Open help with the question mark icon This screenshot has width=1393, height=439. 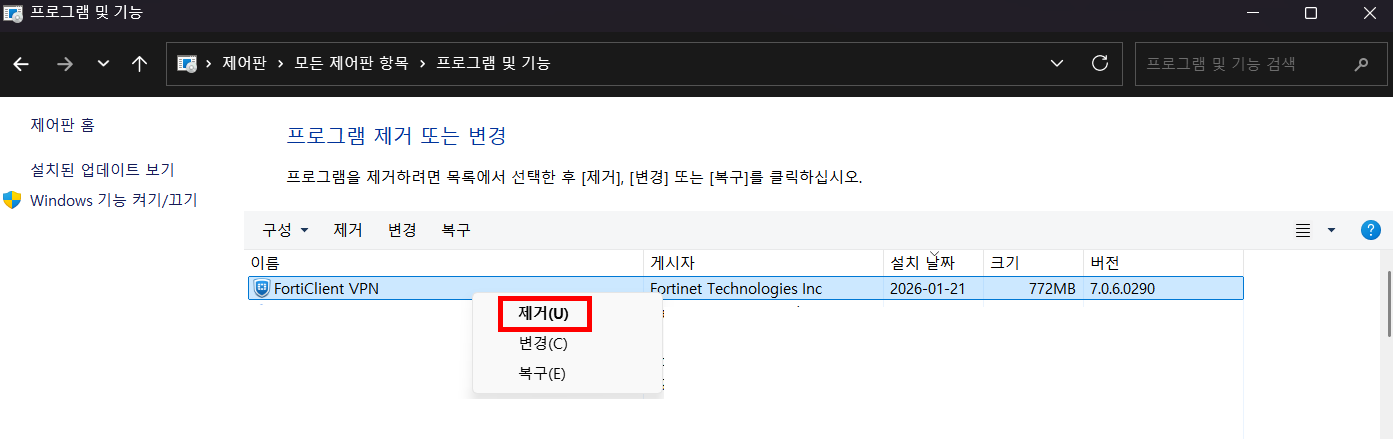tap(1371, 230)
